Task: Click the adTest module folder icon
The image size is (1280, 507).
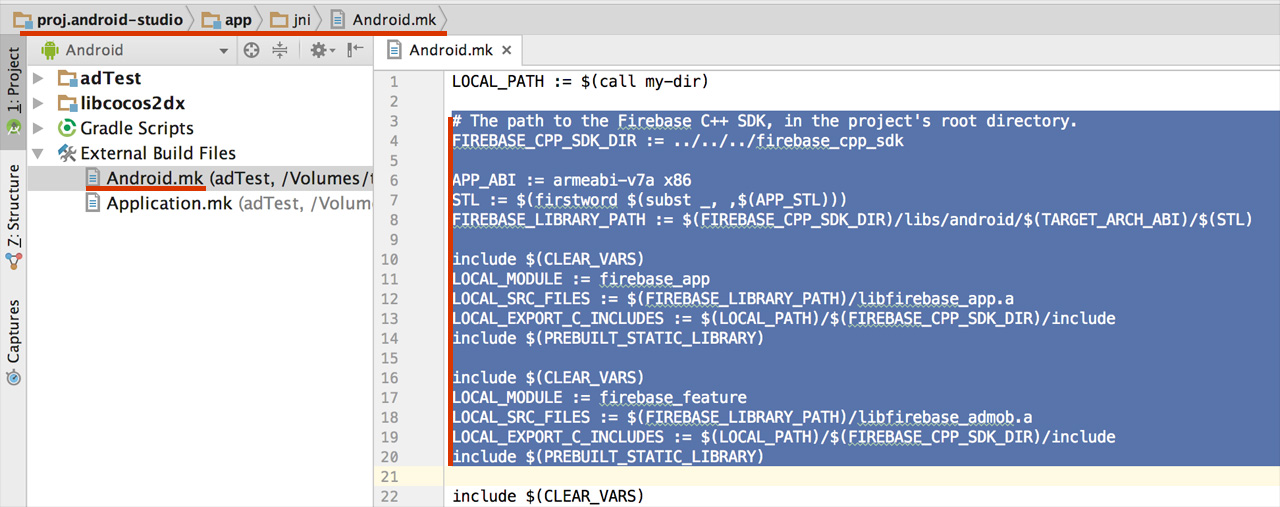Action: [67, 78]
